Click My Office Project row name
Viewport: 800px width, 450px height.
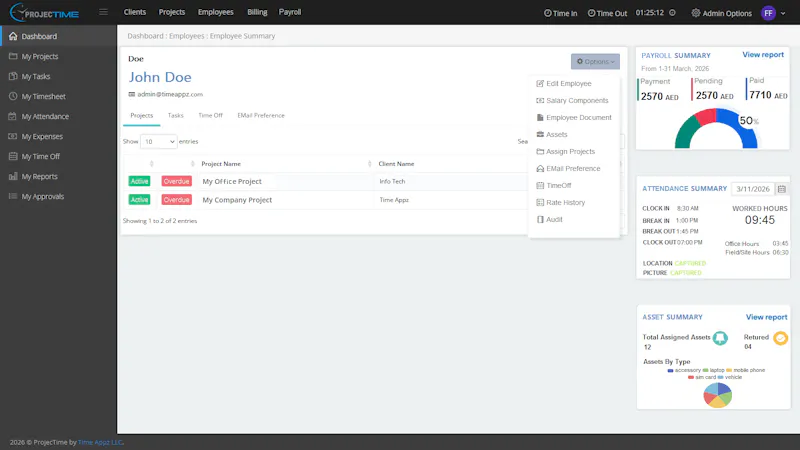[x=232, y=181]
